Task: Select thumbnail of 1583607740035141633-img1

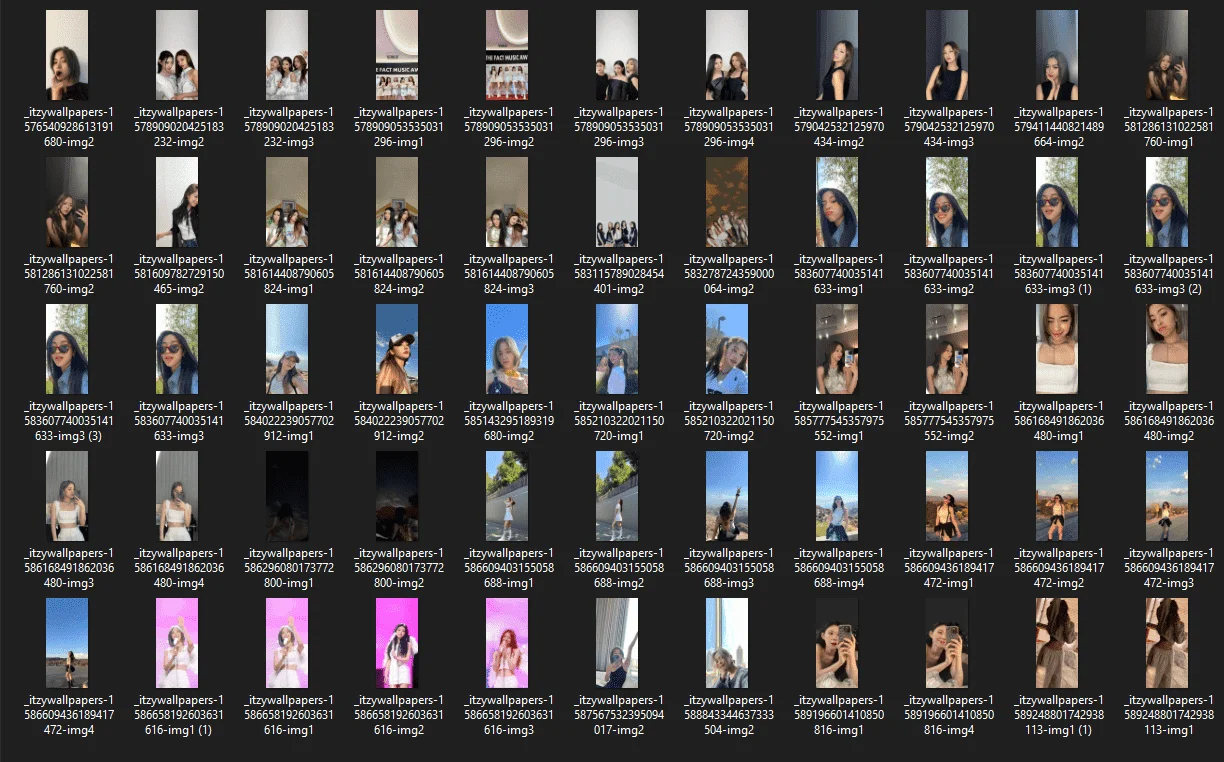Action: point(837,203)
